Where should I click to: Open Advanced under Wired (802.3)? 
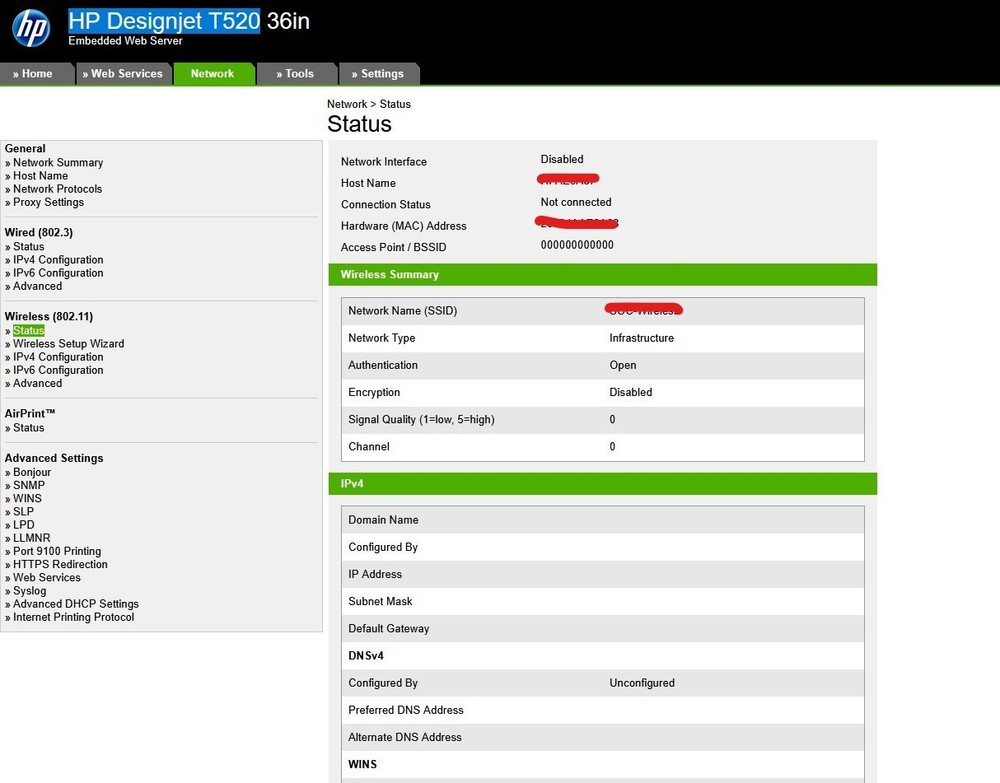click(x=38, y=286)
